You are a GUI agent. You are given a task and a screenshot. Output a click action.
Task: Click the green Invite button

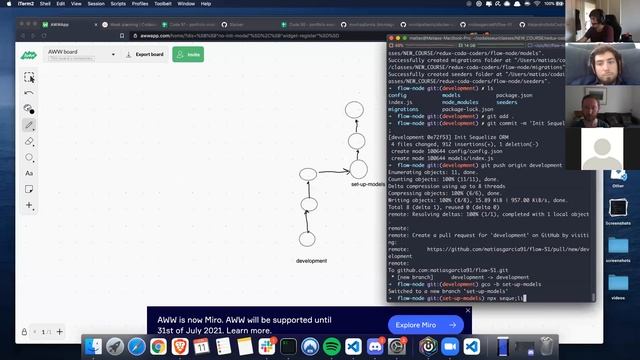pyautogui.click(x=188, y=54)
